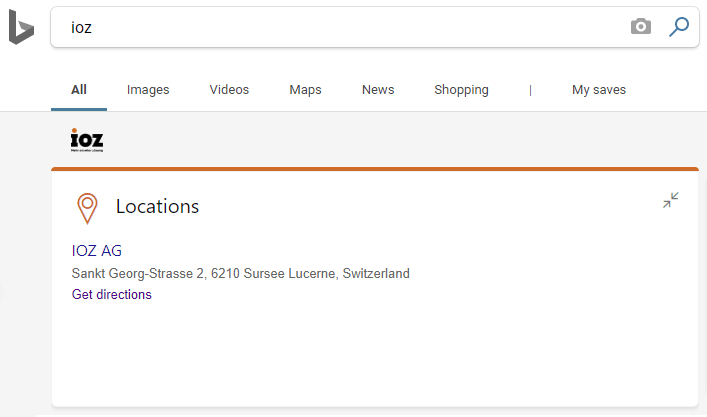707x417 pixels.
Task: Click the Sankt Georg-Strasse address text
Action: click(x=240, y=274)
